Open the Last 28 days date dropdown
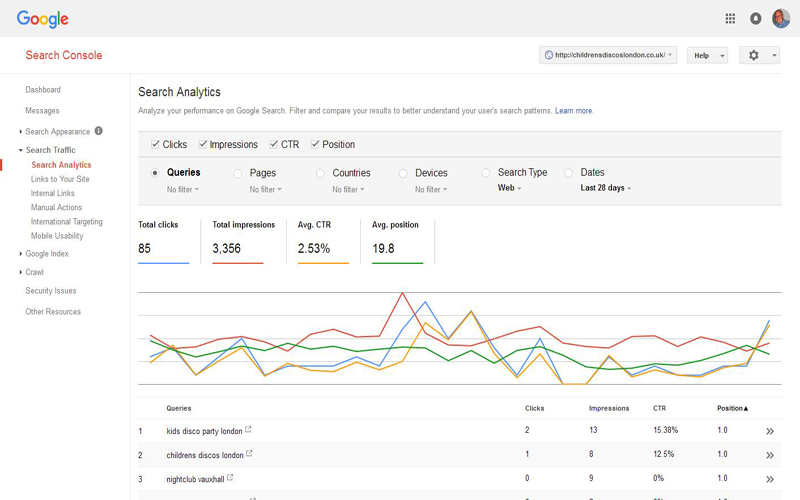 pos(606,188)
